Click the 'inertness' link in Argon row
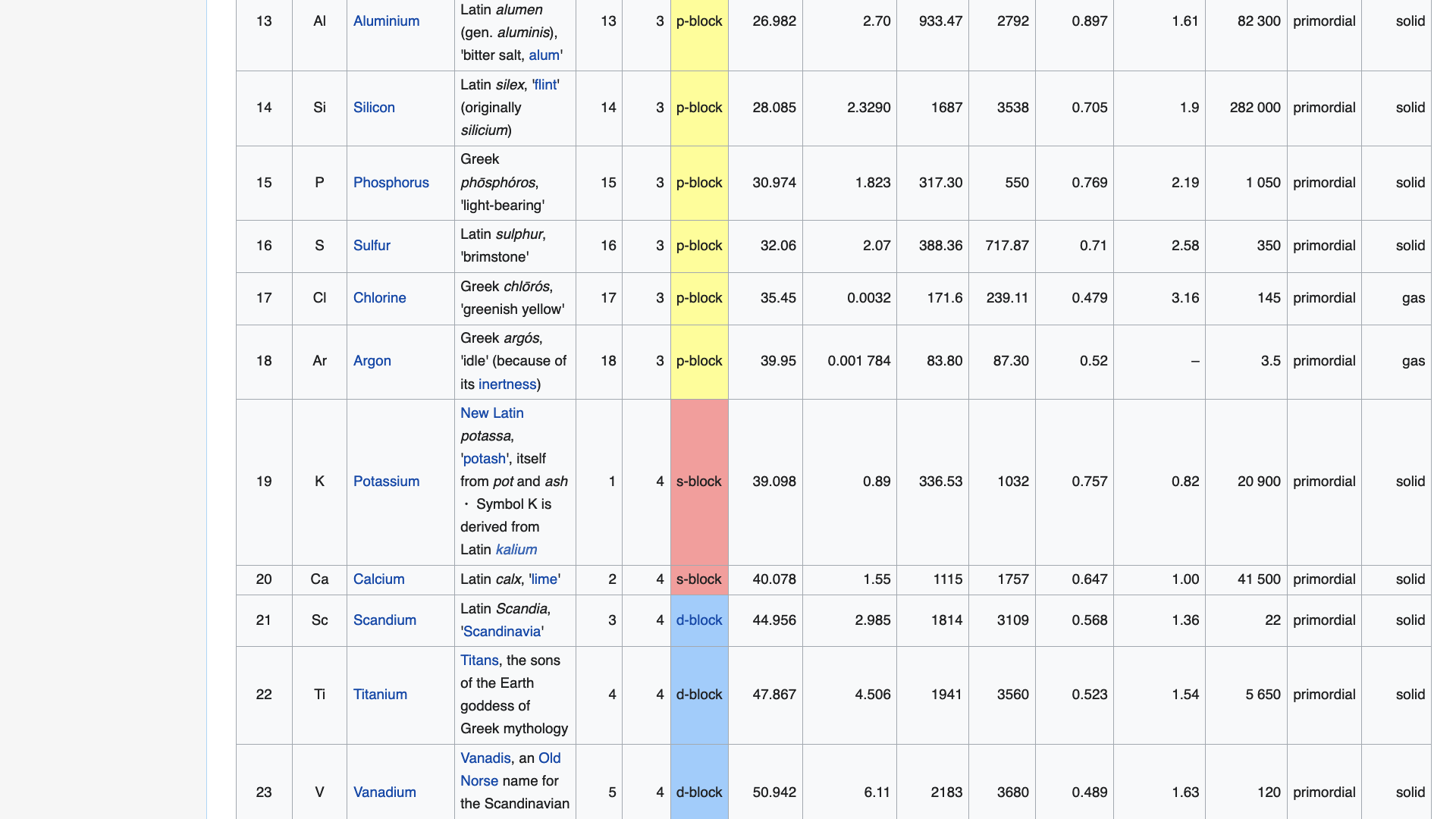This screenshot has height=819, width=1456. click(507, 384)
